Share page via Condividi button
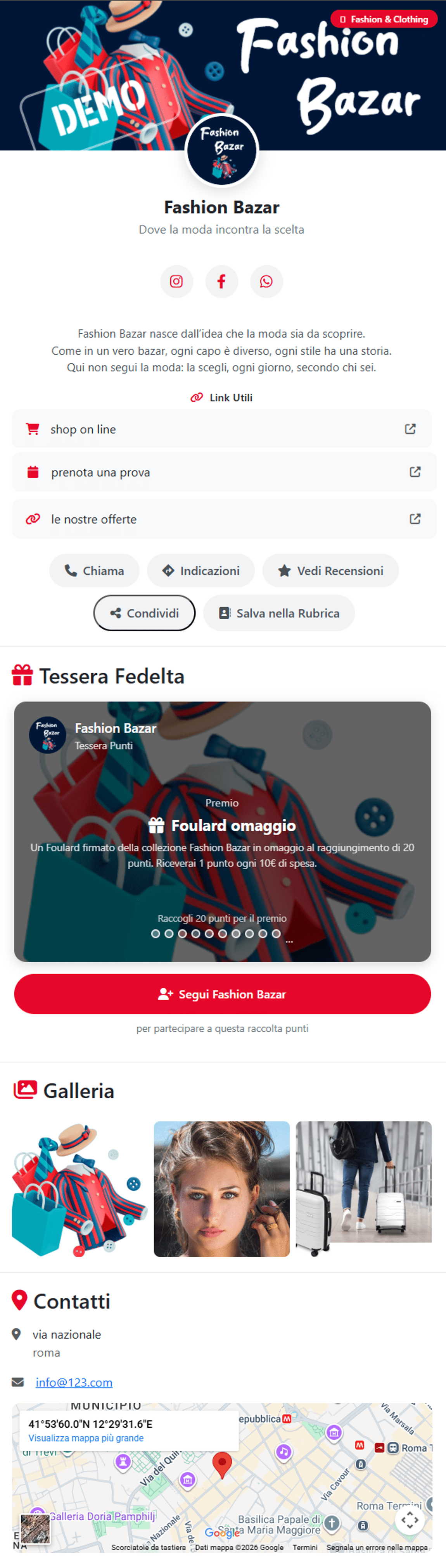The image size is (446, 1568). pos(144,613)
